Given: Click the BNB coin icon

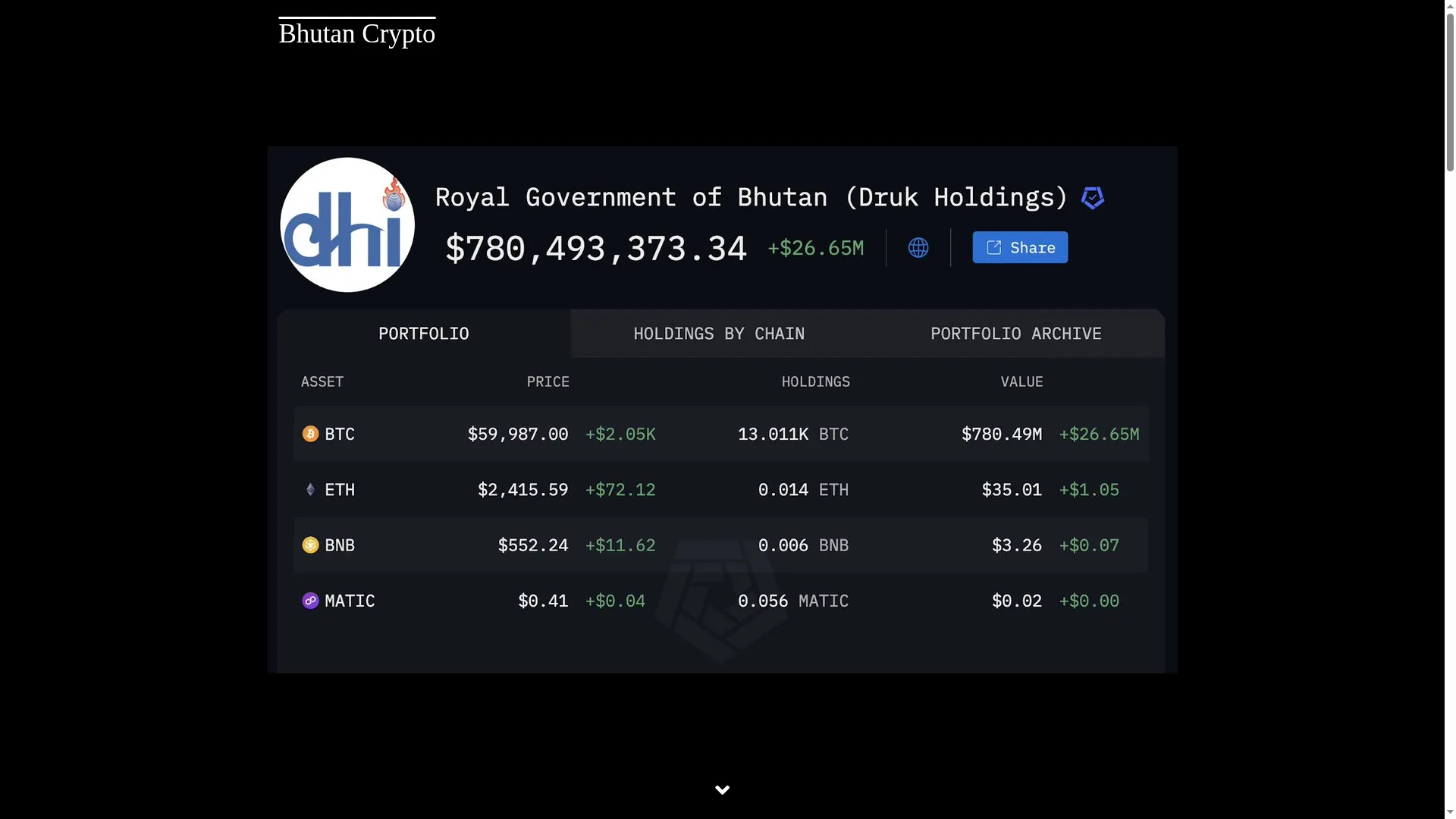Looking at the screenshot, I should pyautogui.click(x=310, y=544).
